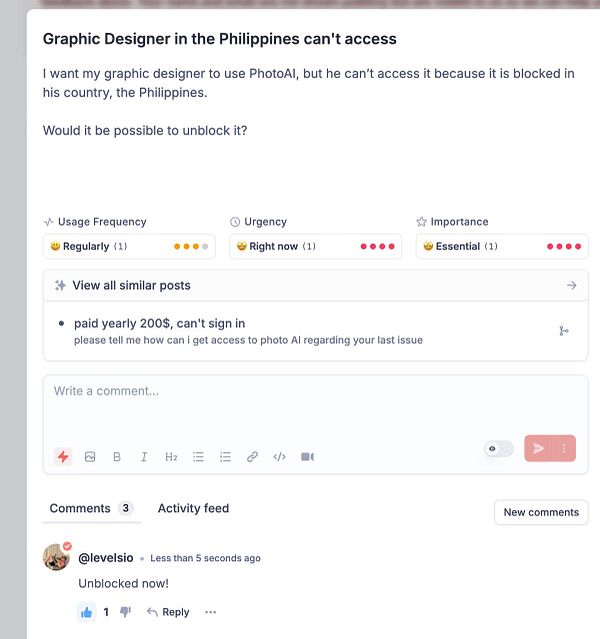The image size is (600, 639).
Task: Open the @levelsio username link
Action: click(106, 557)
